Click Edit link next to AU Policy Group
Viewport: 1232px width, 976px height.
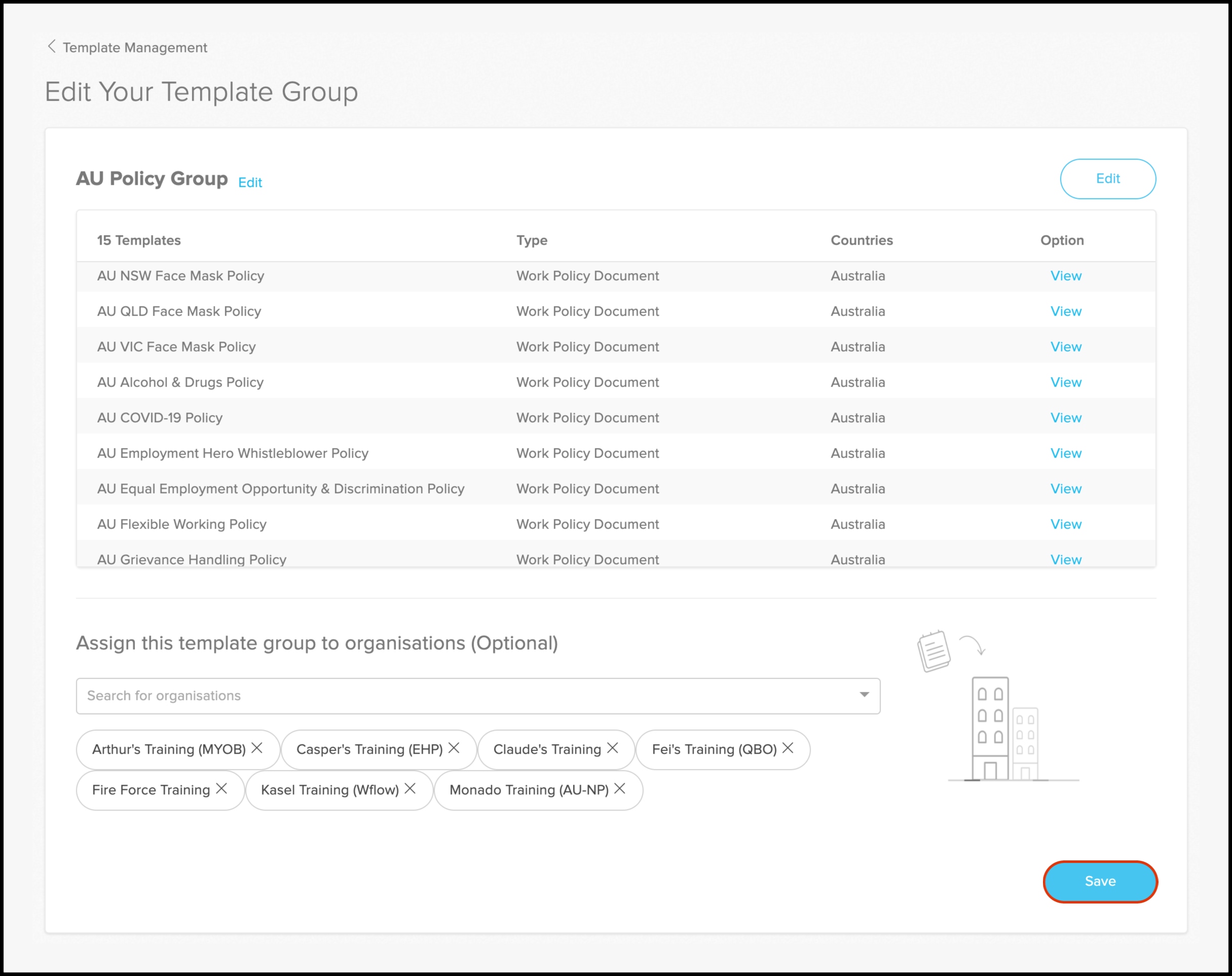click(250, 183)
